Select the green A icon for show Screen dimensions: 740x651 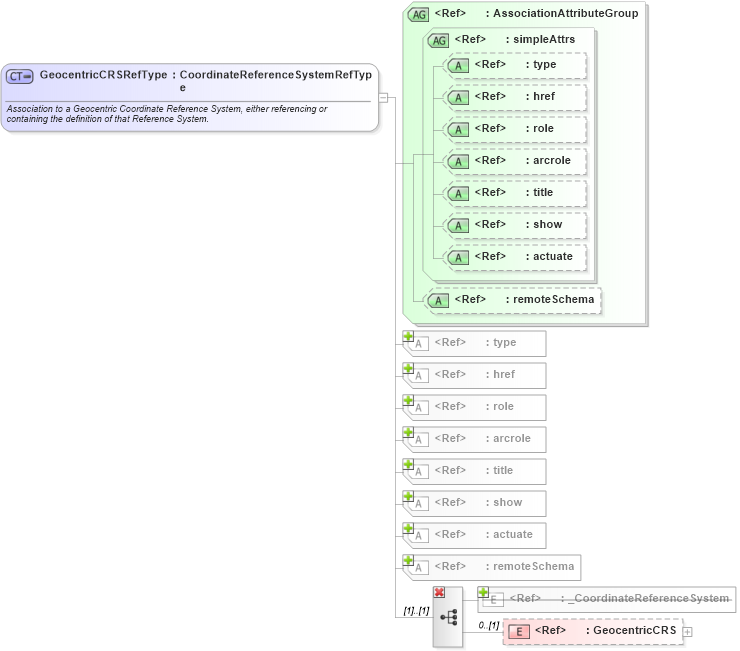tap(458, 226)
